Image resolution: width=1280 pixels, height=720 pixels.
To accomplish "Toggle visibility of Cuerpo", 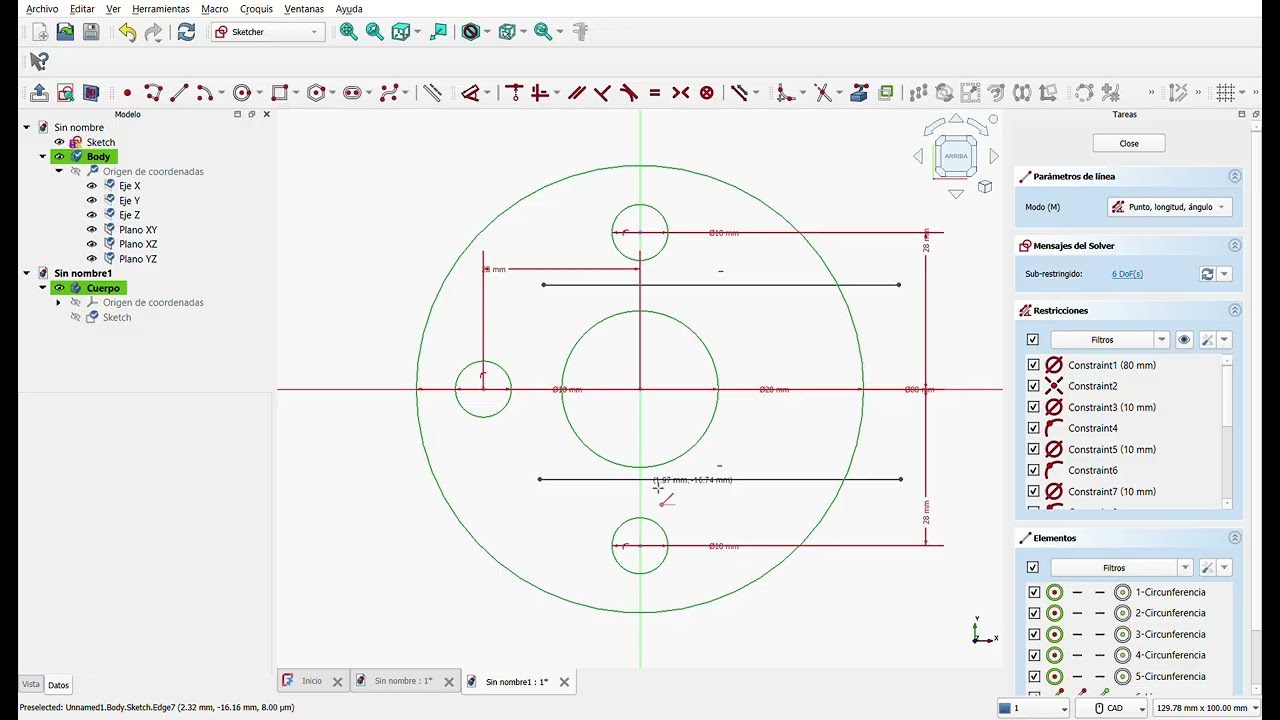I will (x=59, y=288).
